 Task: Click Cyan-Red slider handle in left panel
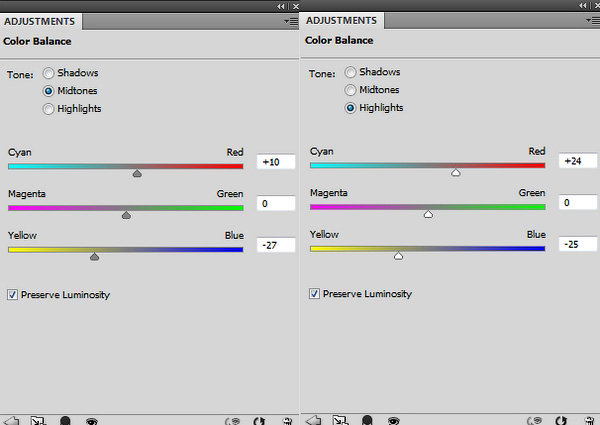tap(137, 173)
